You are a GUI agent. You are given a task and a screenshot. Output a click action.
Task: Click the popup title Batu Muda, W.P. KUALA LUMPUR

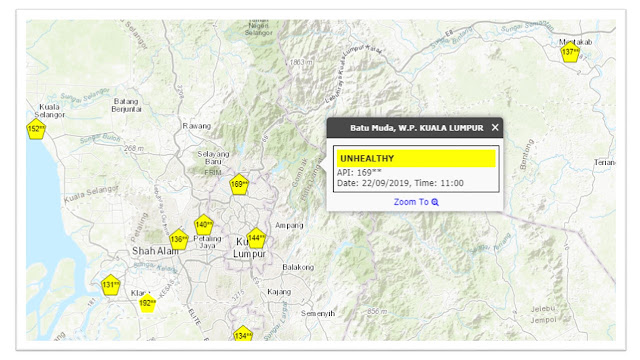[x=416, y=128]
